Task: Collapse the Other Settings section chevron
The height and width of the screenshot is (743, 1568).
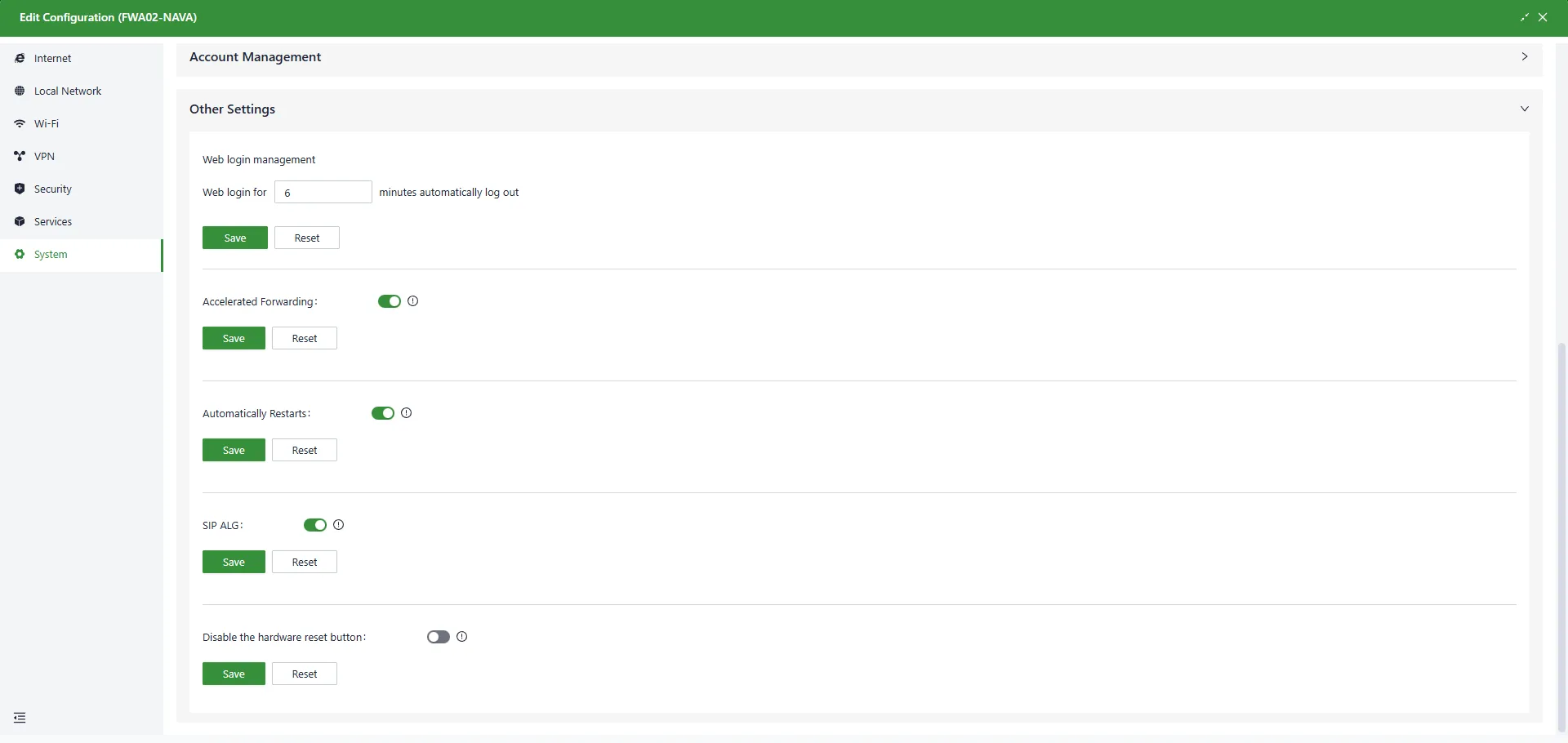Action: [x=1524, y=109]
